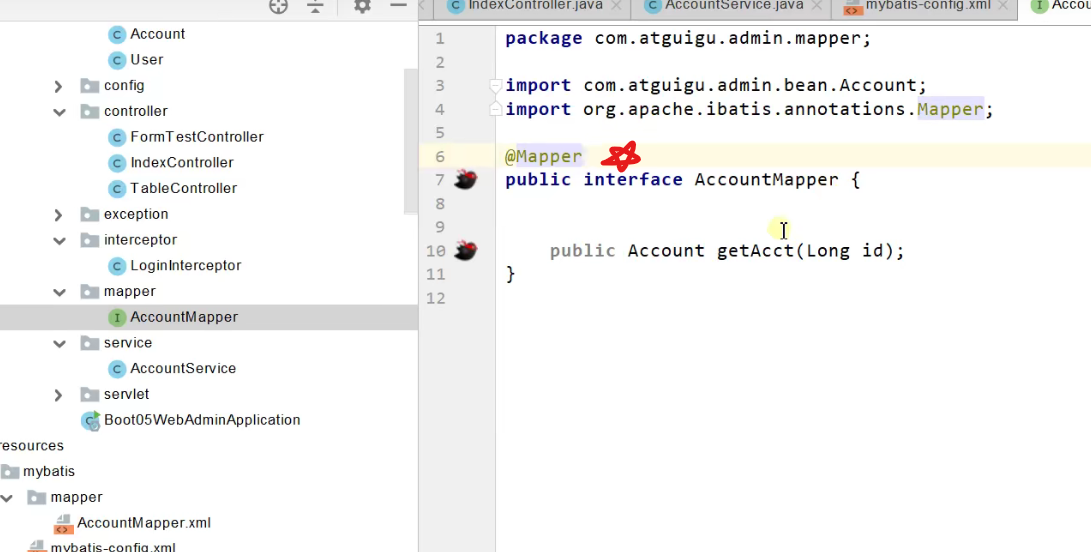Click the IndexController class icon in tree

pyautogui.click(x=117, y=163)
